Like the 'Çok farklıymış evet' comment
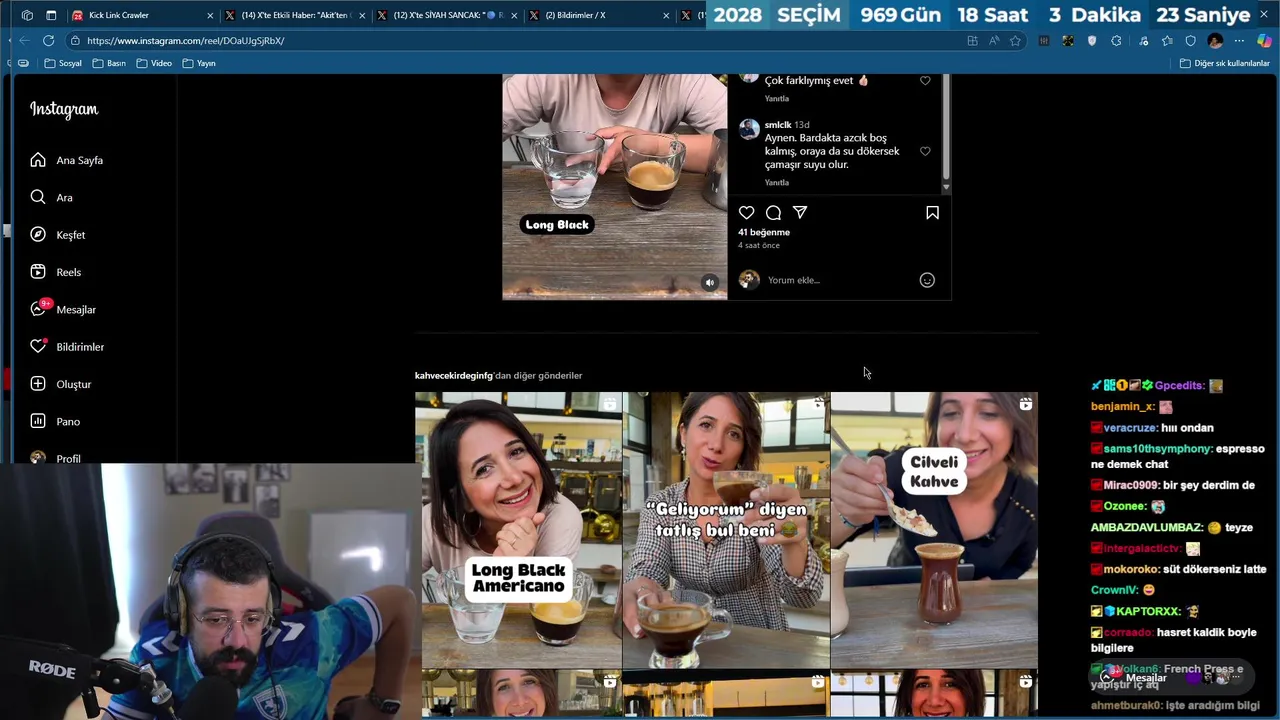 tap(925, 80)
